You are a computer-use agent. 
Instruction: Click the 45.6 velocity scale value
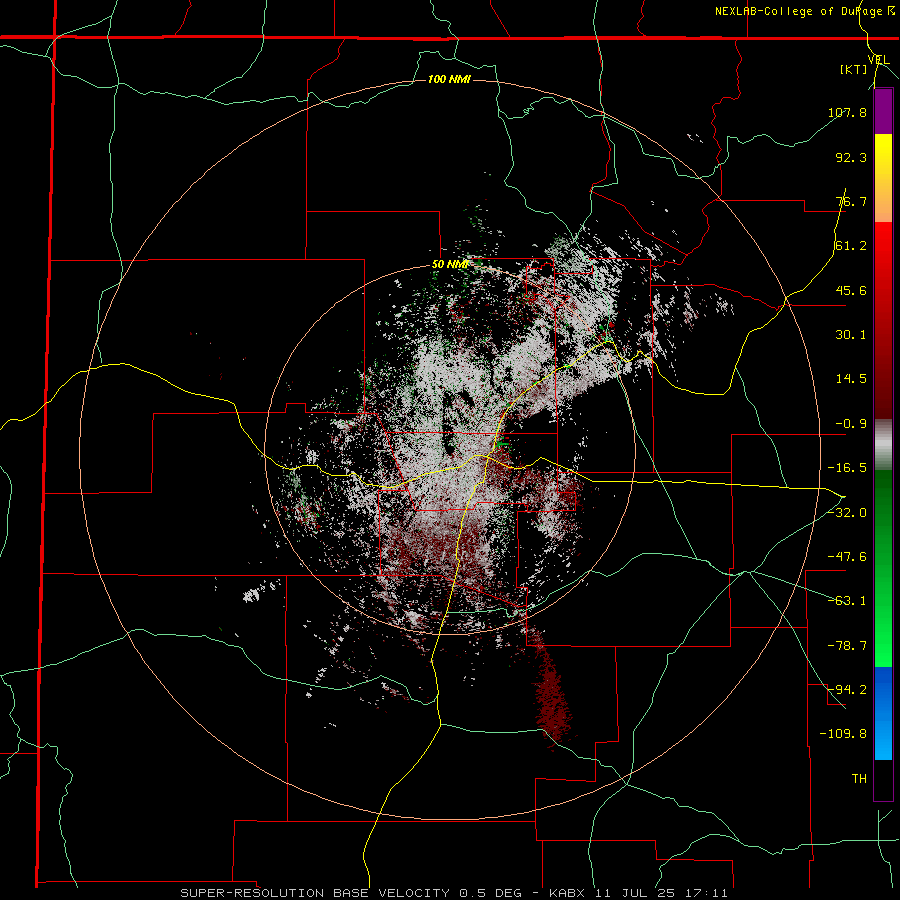tap(851, 290)
